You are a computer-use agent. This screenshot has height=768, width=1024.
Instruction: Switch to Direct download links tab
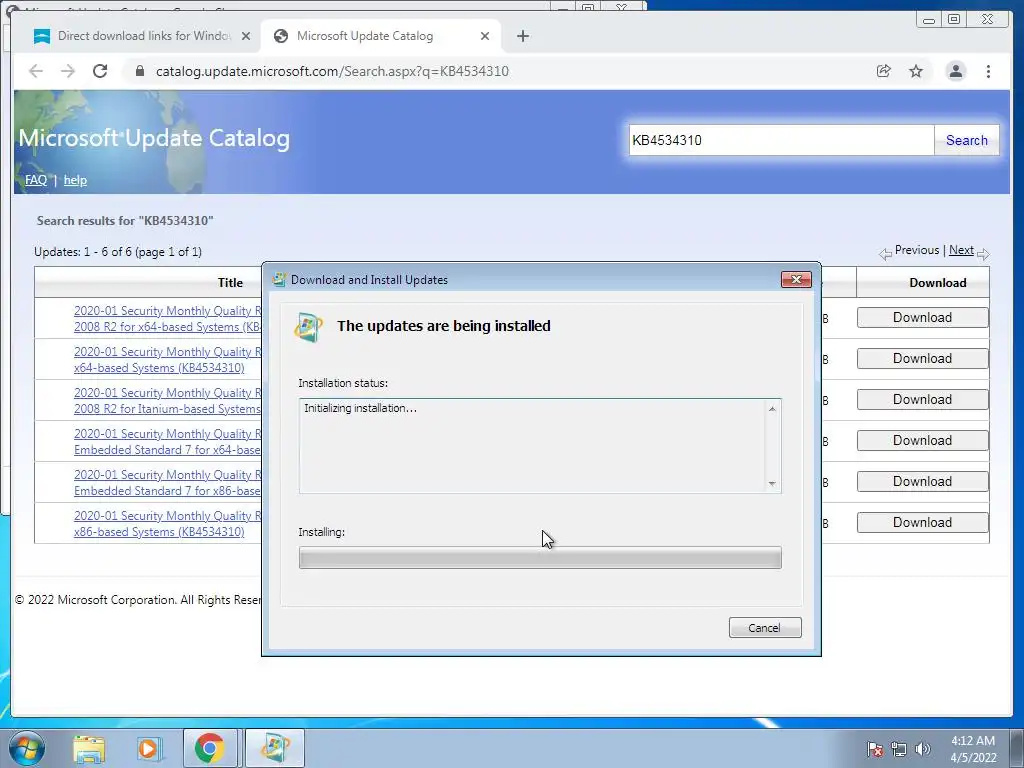(136, 36)
